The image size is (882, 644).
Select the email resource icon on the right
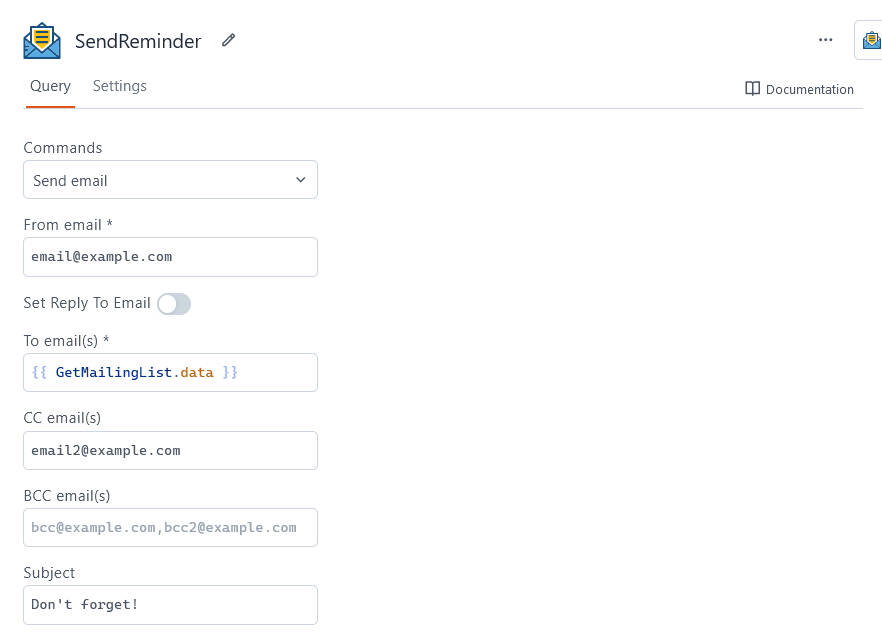pyautogui.click(x=869, y=40)
